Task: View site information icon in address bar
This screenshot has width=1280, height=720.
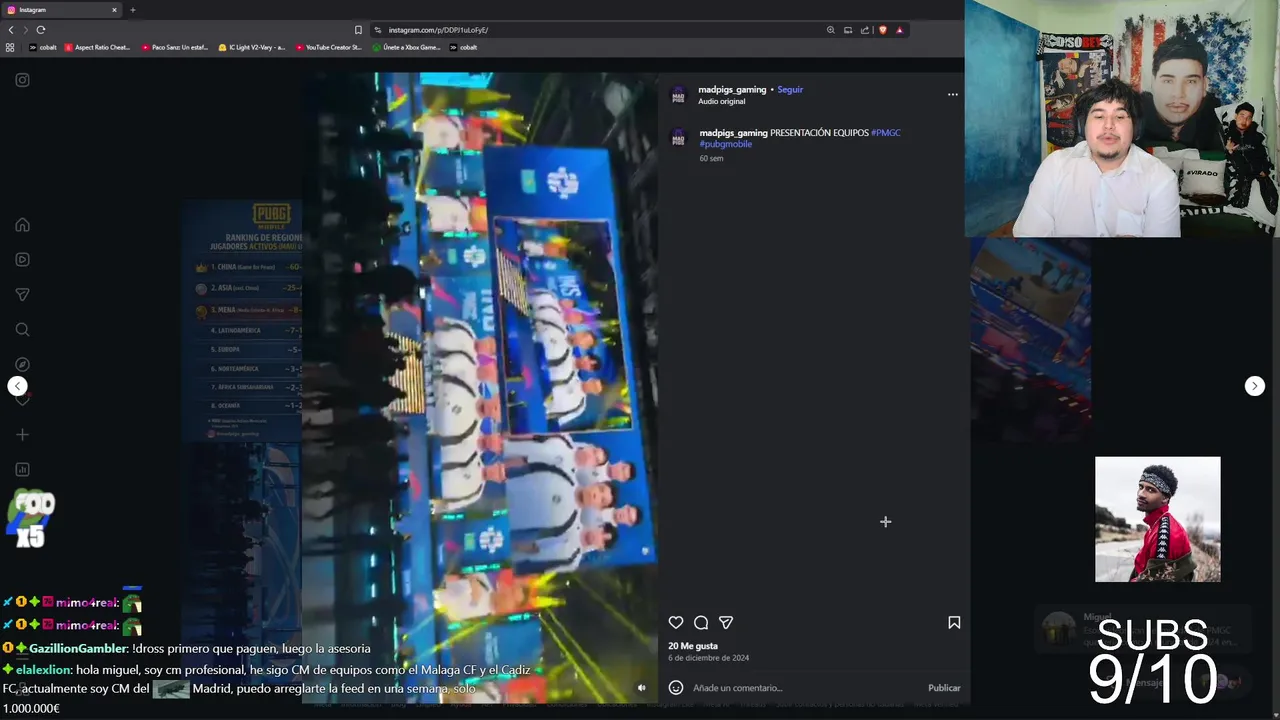Action: point(377,30)
